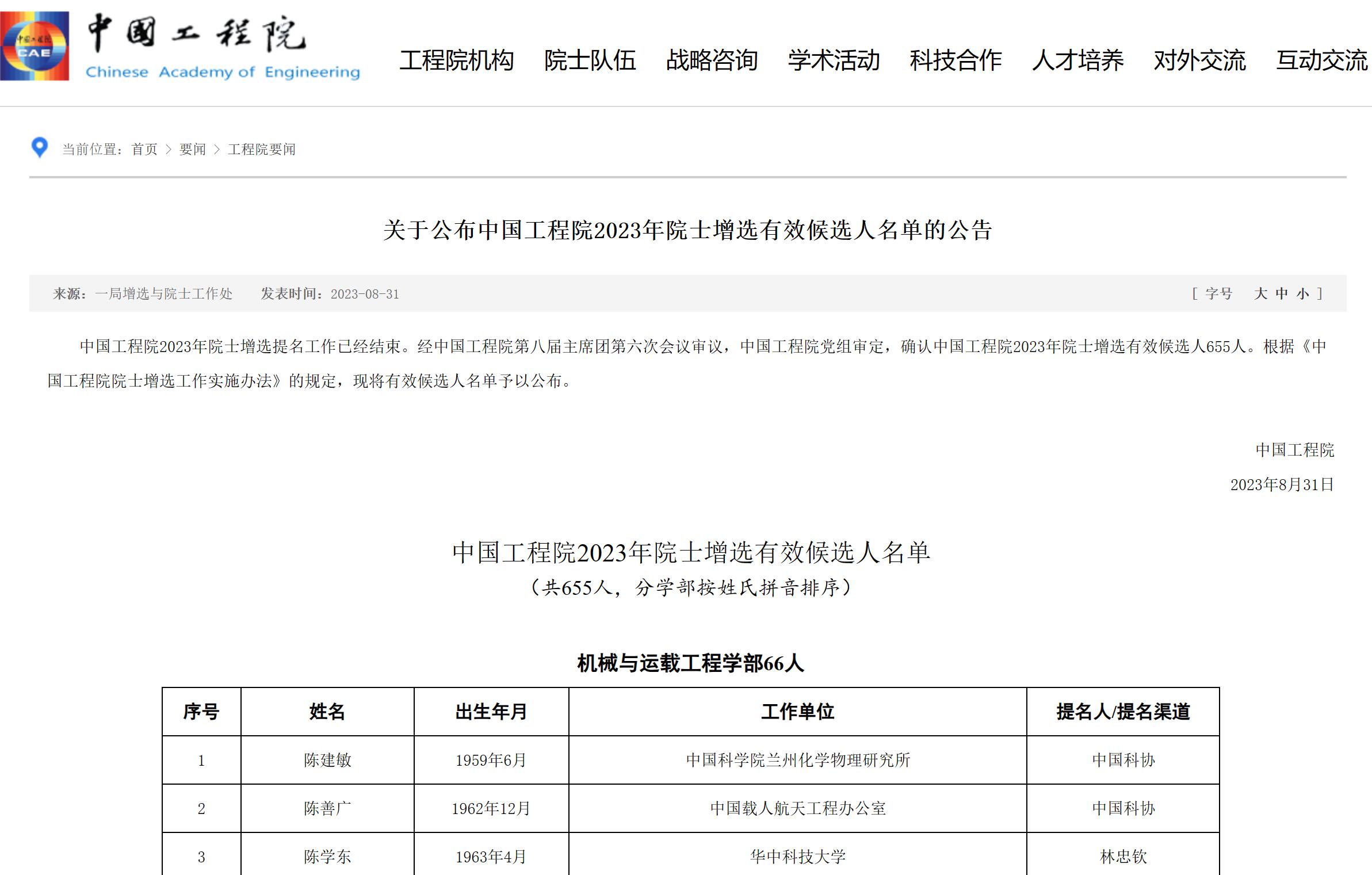Open the 科技合作 menu
This screenshot has height=875, width=1372.
click(956, 60)
